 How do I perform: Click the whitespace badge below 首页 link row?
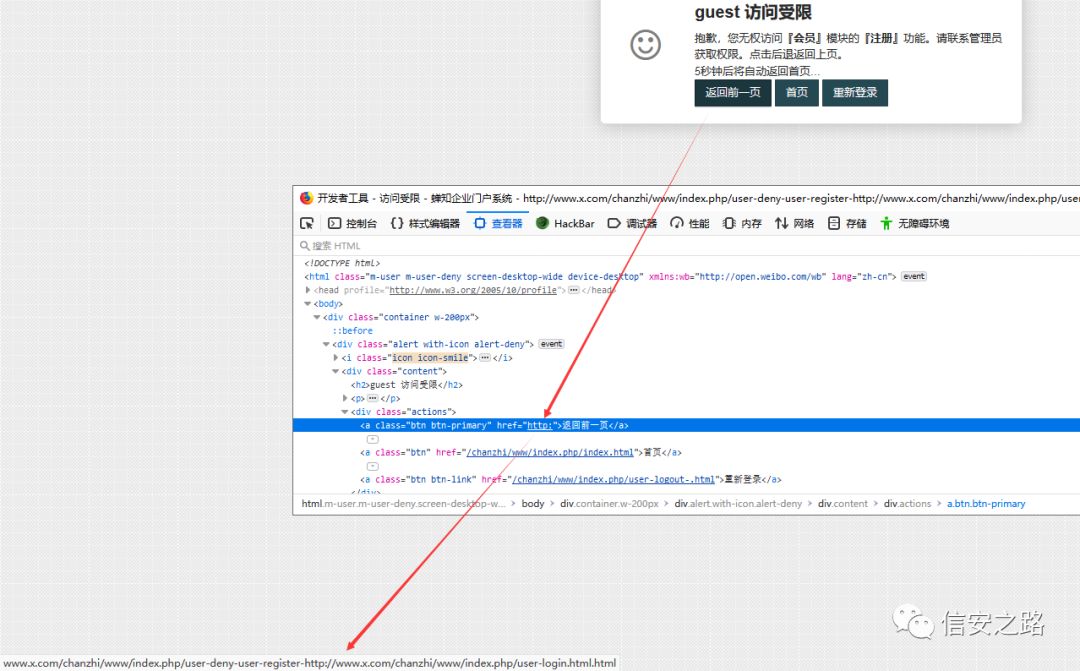(x=373, y=466)
